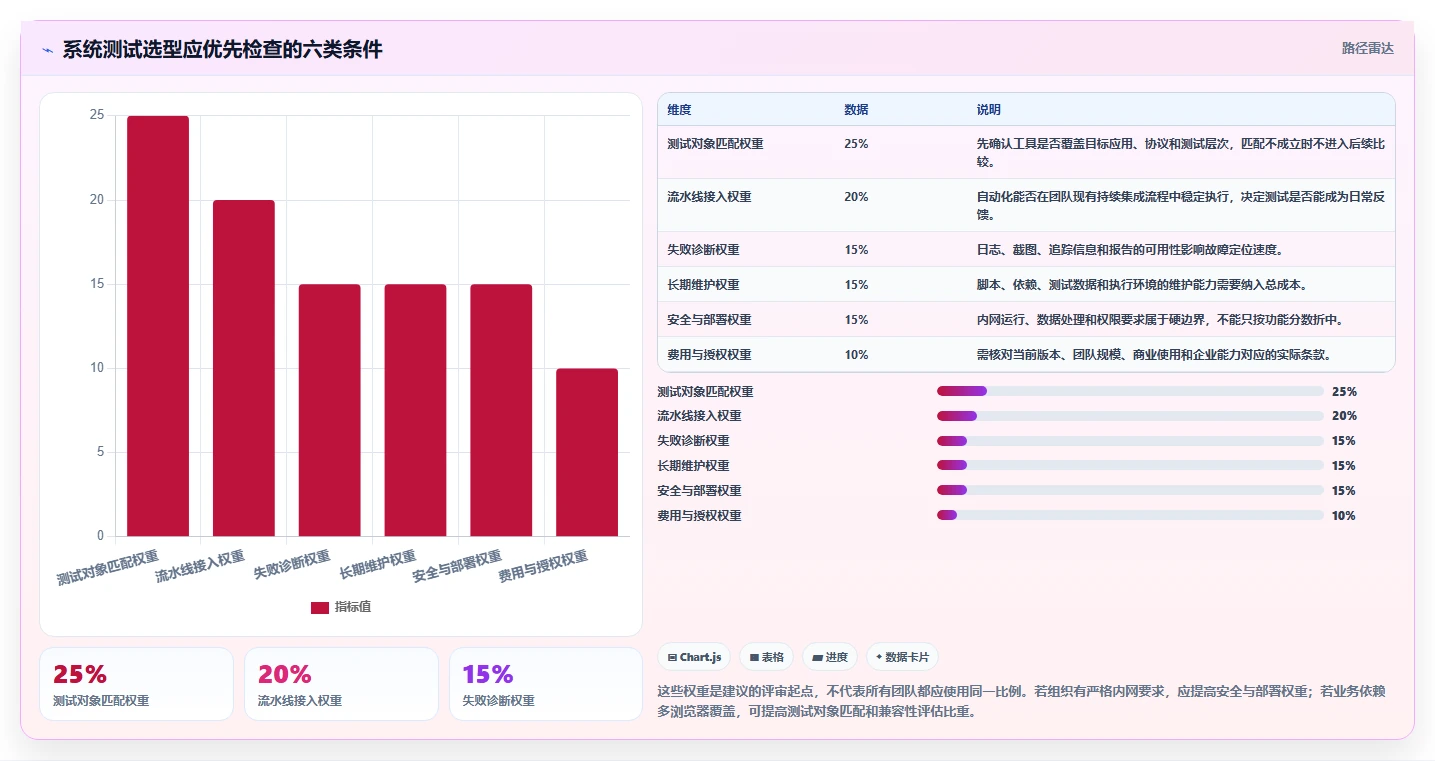The image size is (1435, 761).
Task: Click the 测试对象匹配权重 x-axis label
Action: (x=108, y=566)
